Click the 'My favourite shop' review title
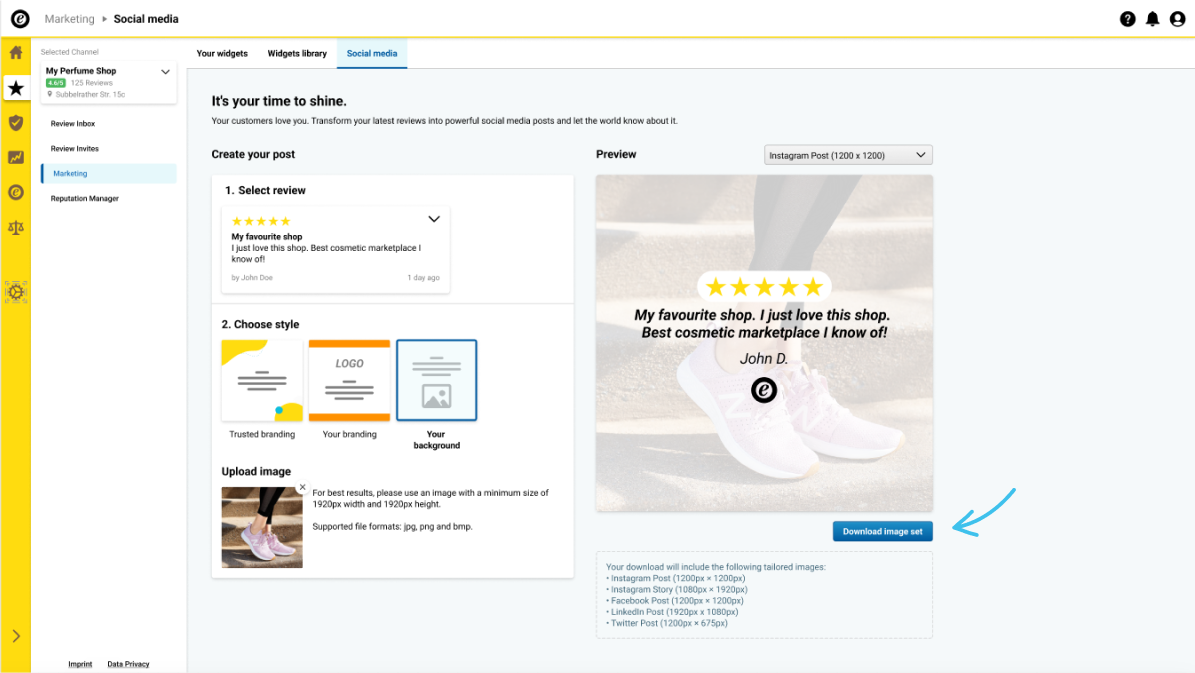 click(x=267, y=236)
